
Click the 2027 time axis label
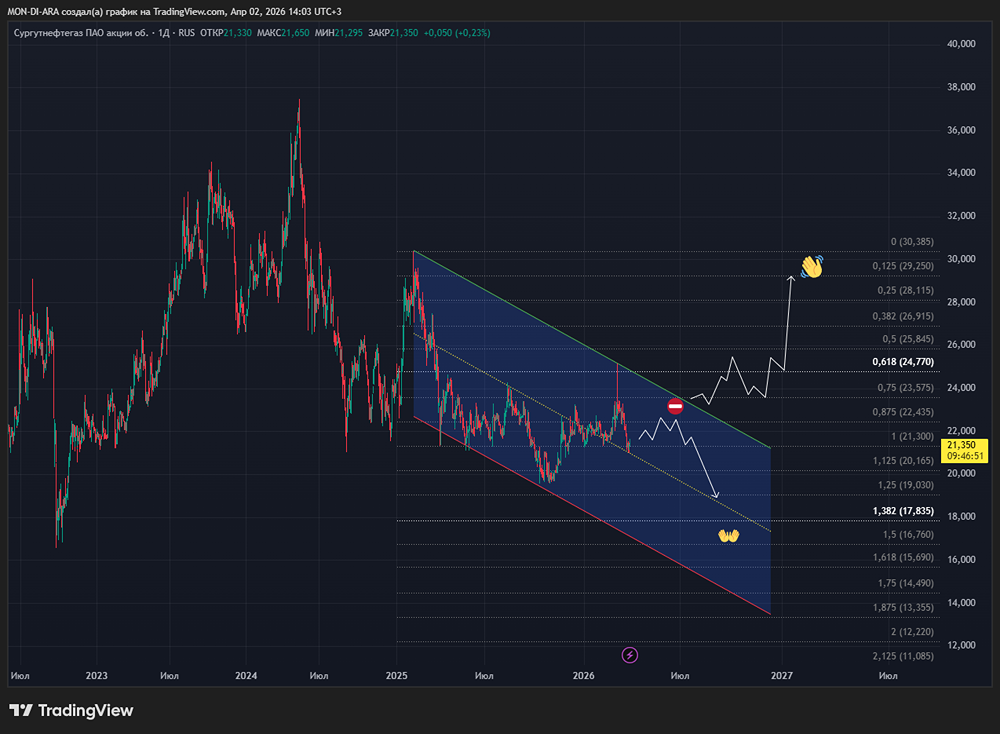[782, 675]
